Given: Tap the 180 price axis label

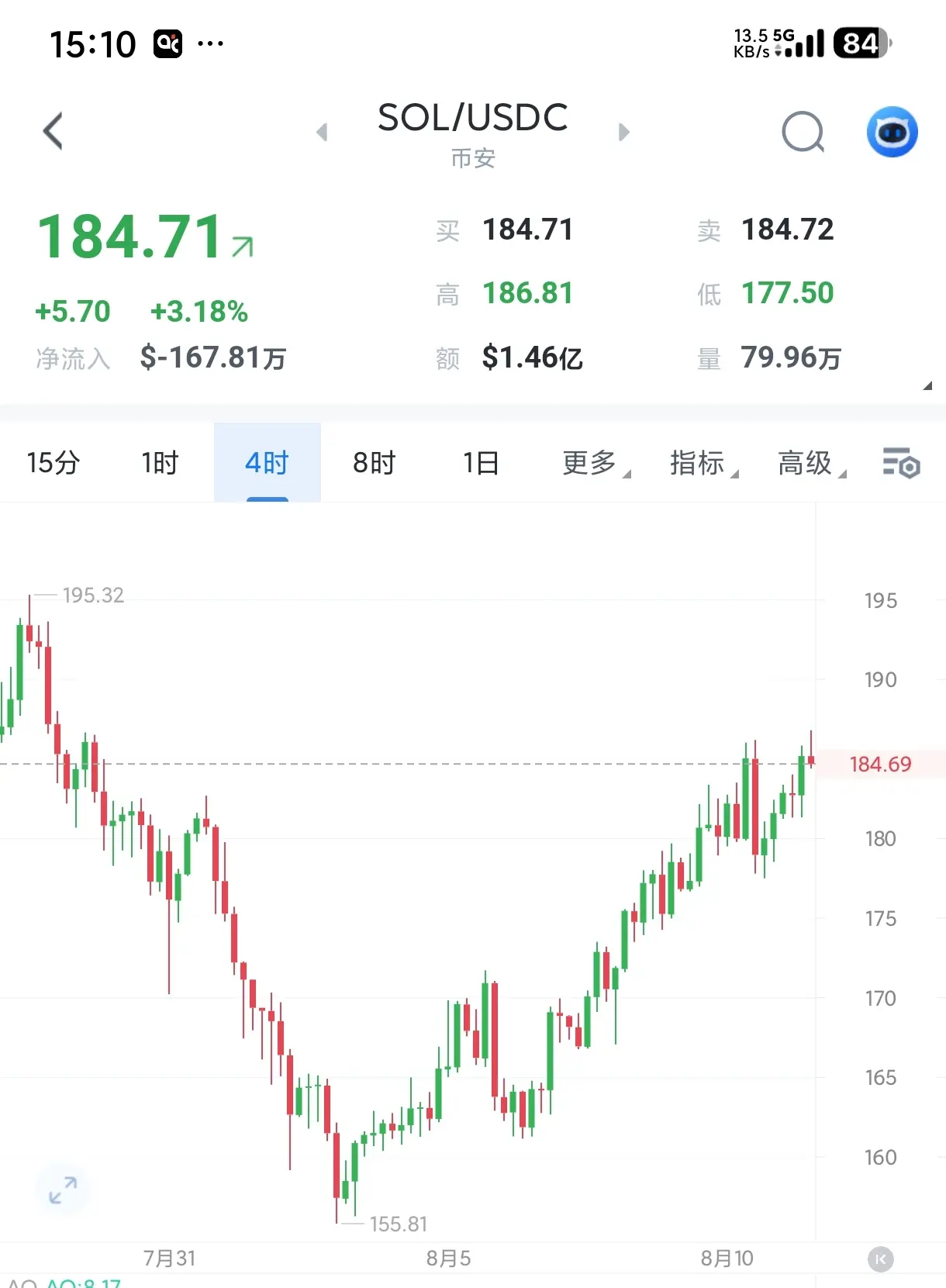Looking at the screenshot, I should pyautogui.click(x=880, y=839).
